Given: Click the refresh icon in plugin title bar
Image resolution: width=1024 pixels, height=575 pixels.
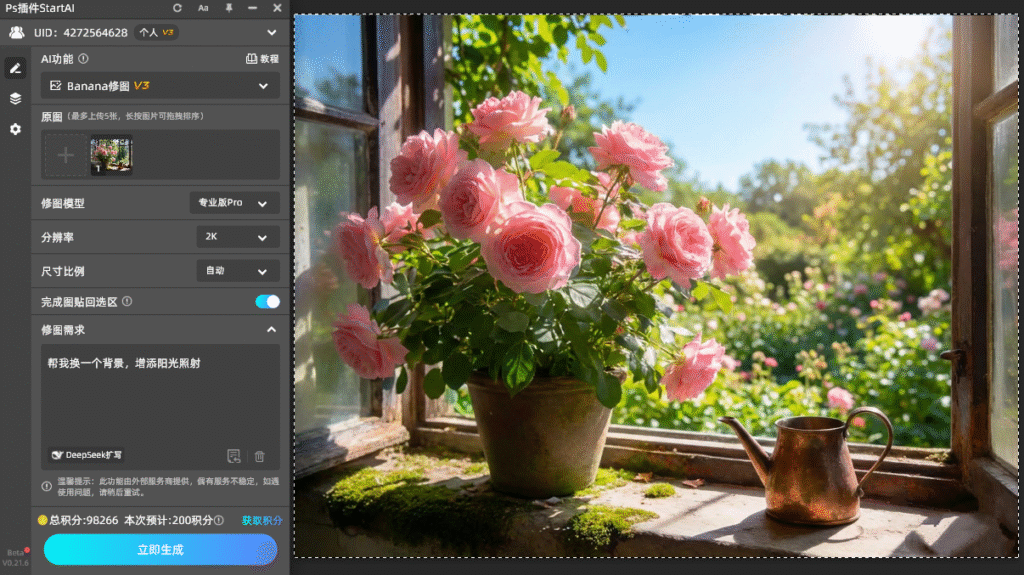Looking at the screenshot, I should point(177,8).
